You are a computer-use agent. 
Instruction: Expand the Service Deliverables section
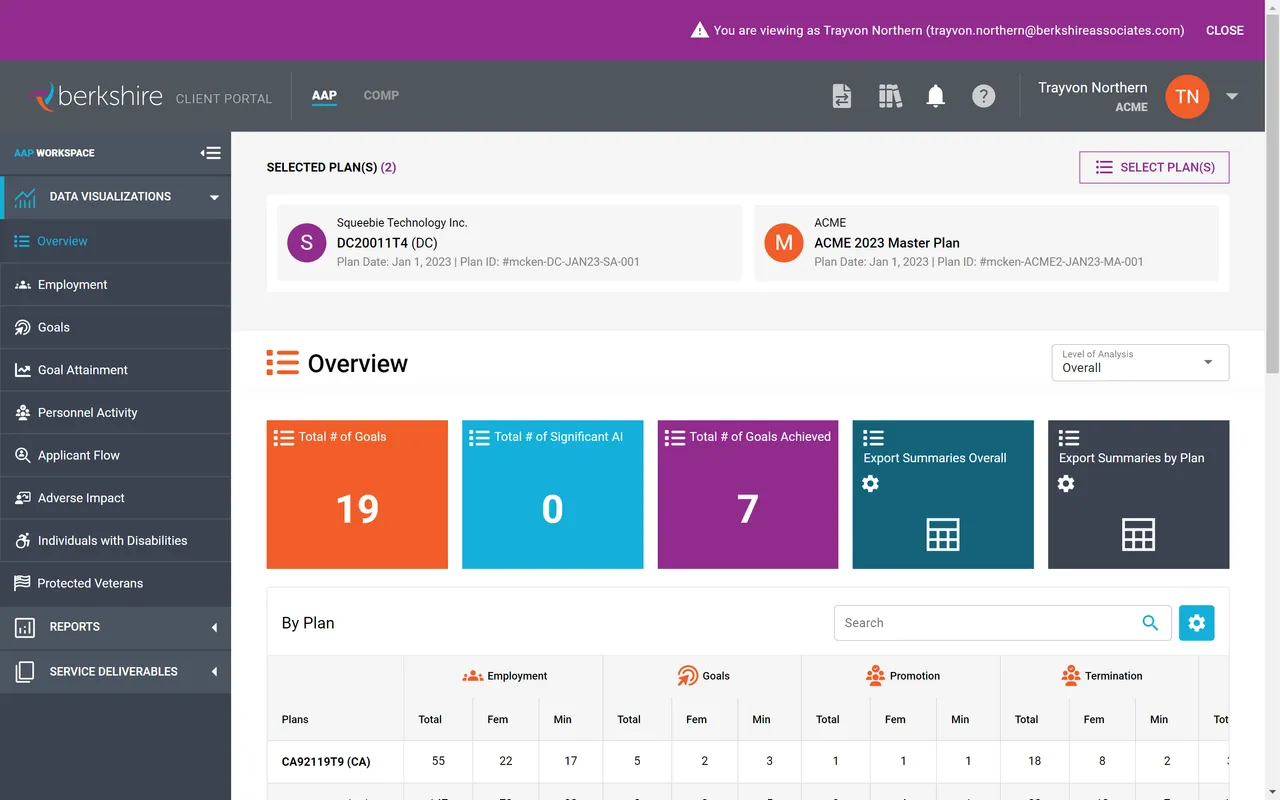click(x=116, y=671)
